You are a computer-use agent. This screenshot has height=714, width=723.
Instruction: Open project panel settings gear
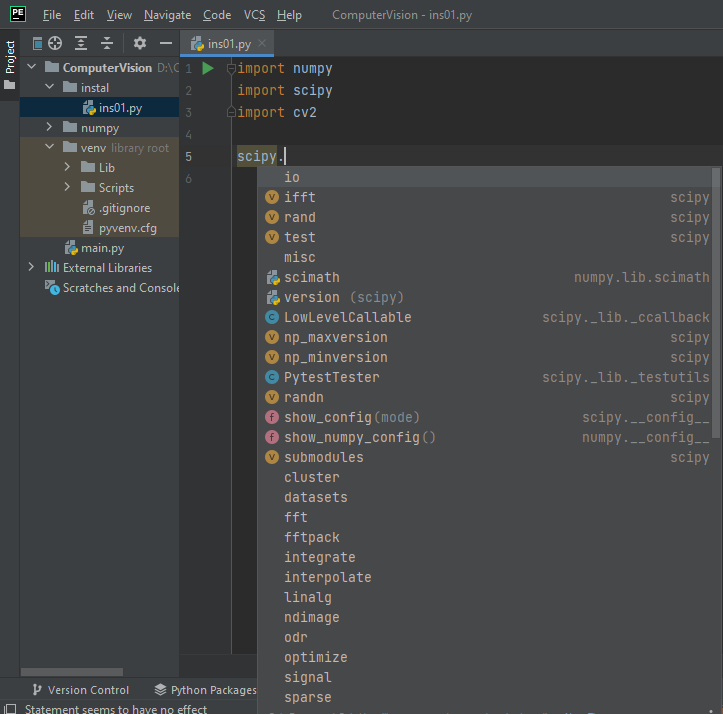point(140,43)
